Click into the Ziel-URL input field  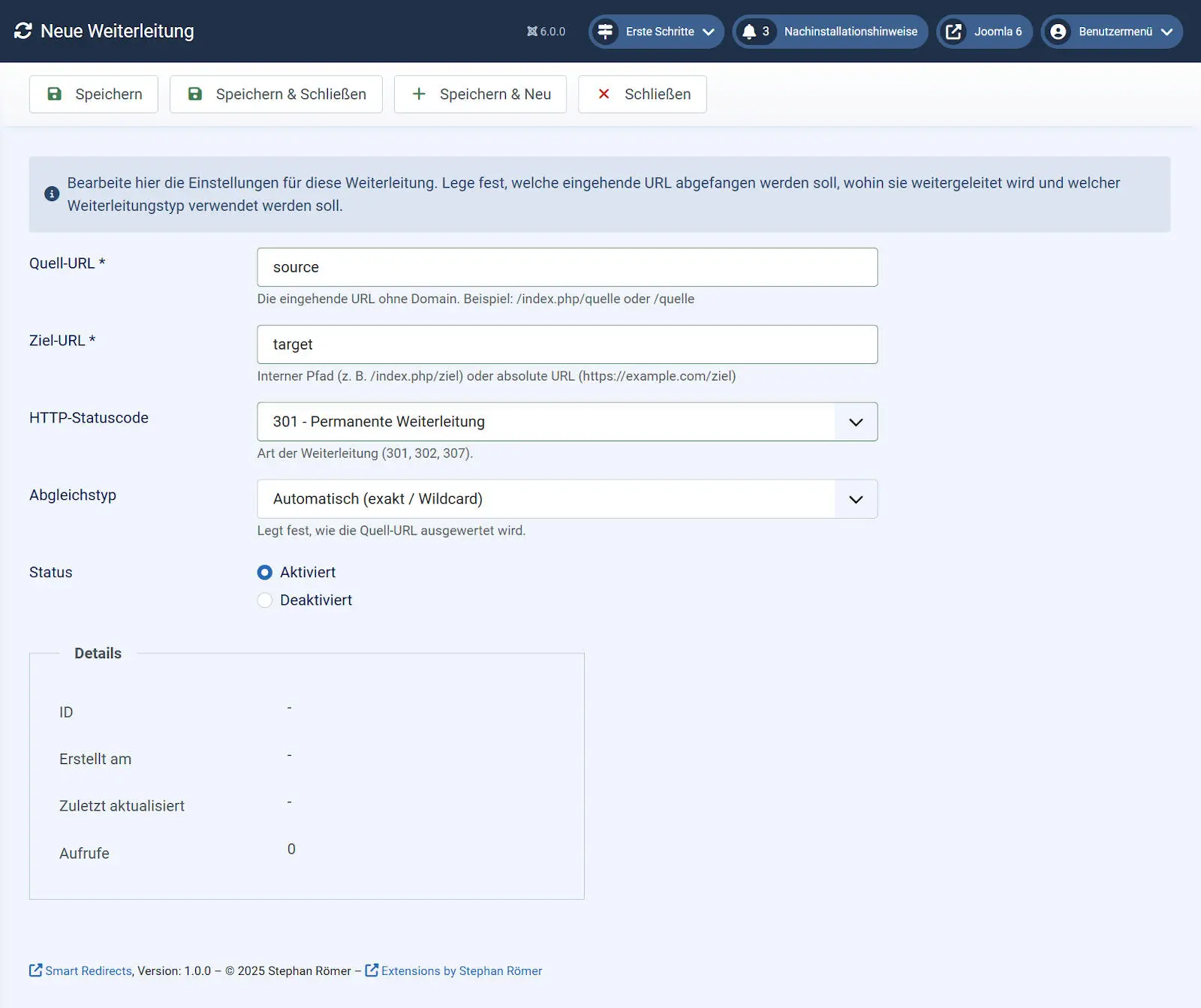click(x=567, y=345)
